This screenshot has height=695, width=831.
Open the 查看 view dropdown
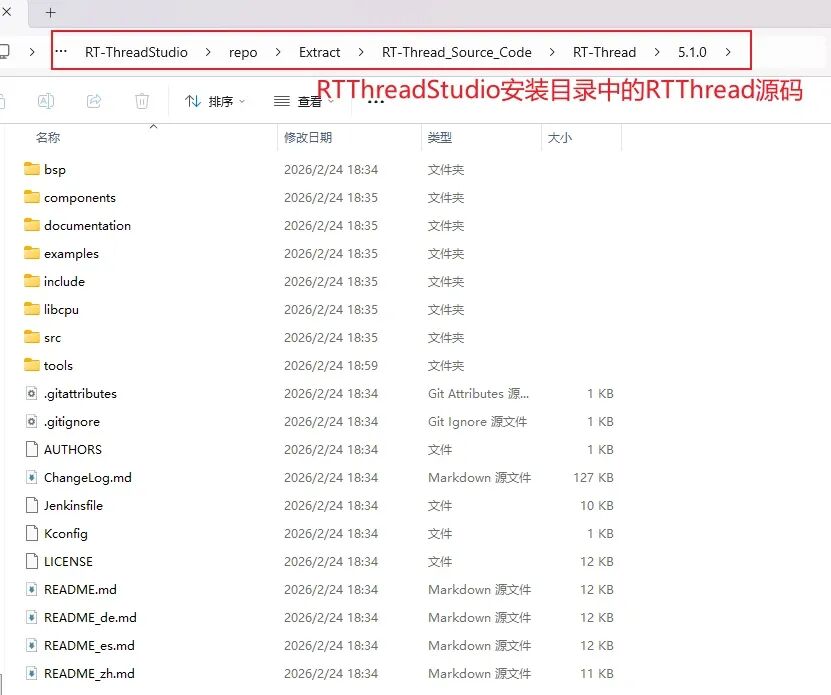304,101
